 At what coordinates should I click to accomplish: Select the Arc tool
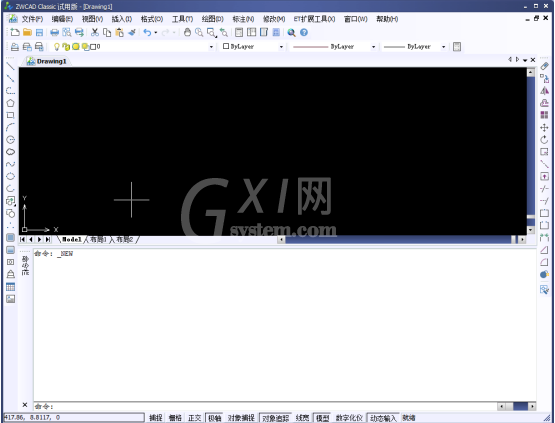coord(11,127)
